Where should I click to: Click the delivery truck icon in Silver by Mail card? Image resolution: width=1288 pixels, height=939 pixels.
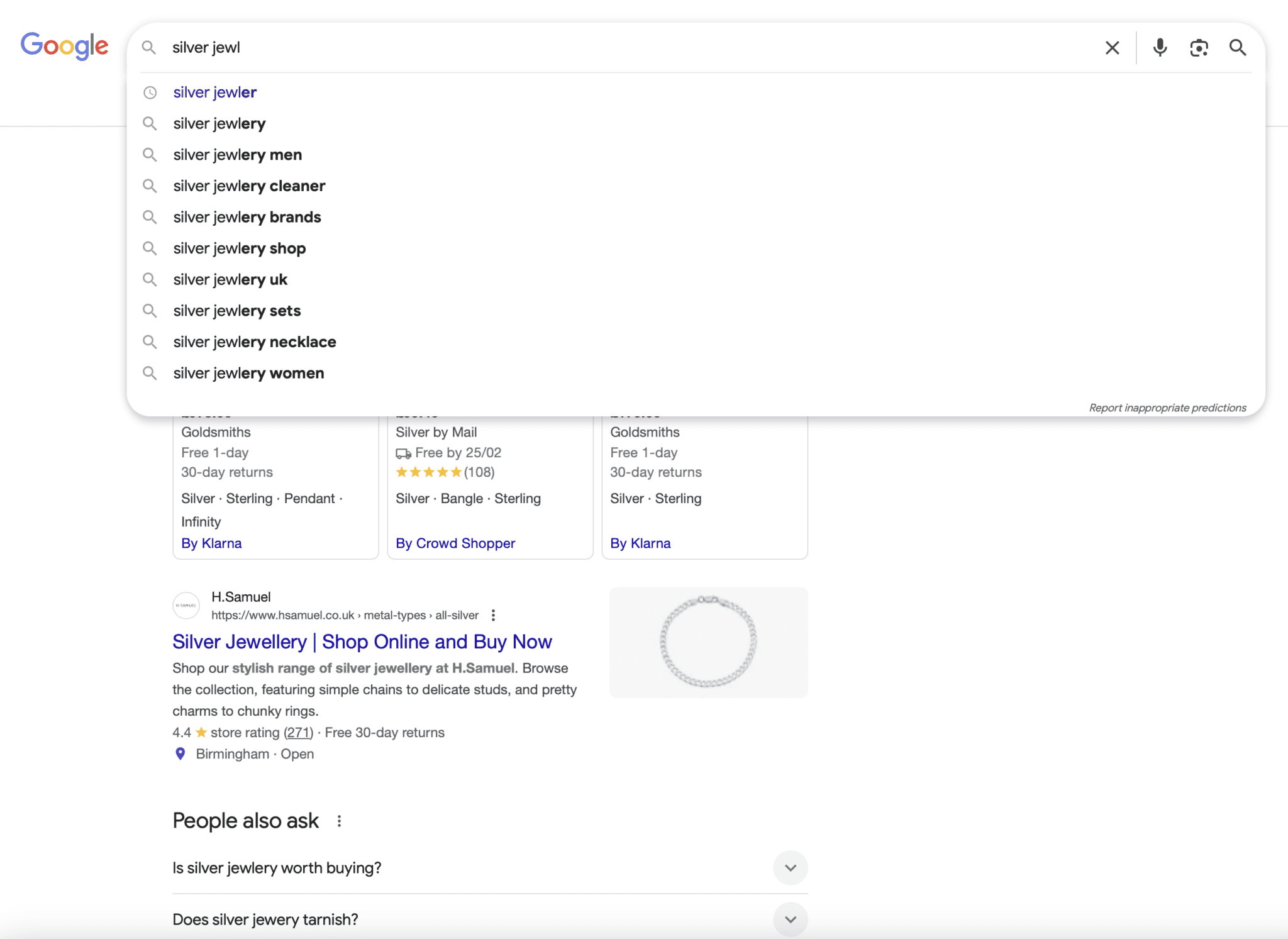404,452
